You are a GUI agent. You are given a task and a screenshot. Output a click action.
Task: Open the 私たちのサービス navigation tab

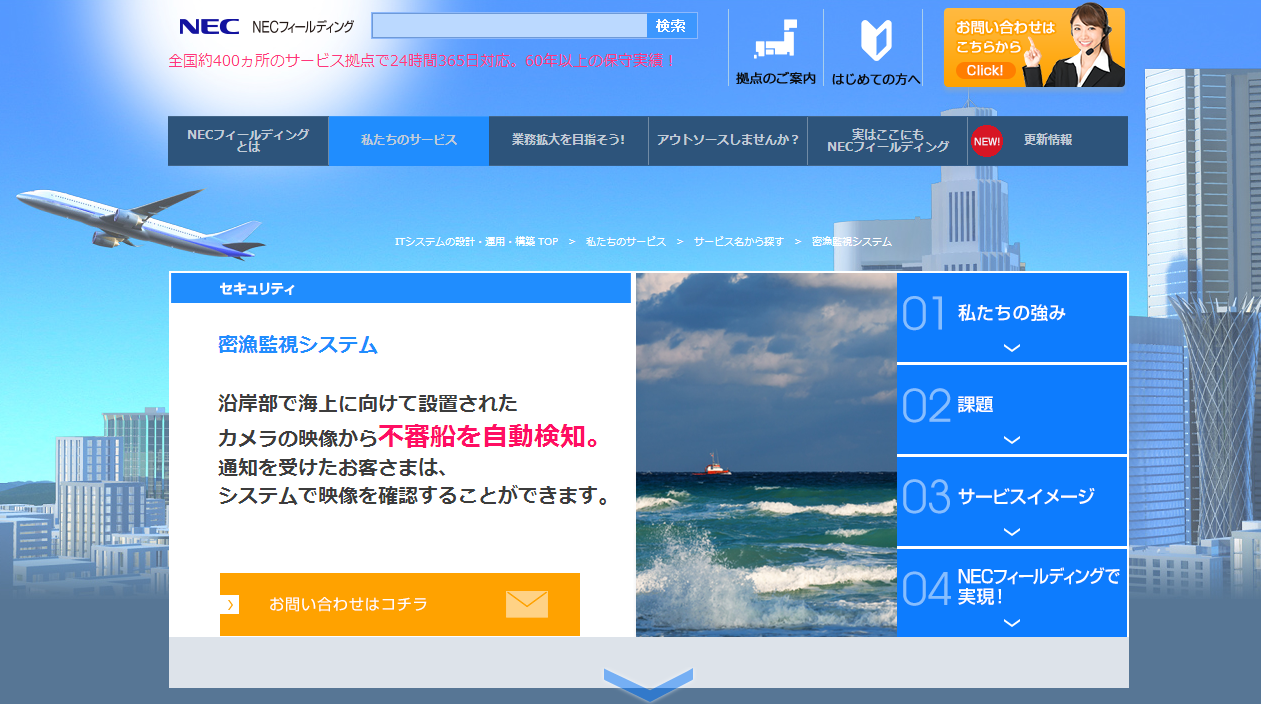408,140
